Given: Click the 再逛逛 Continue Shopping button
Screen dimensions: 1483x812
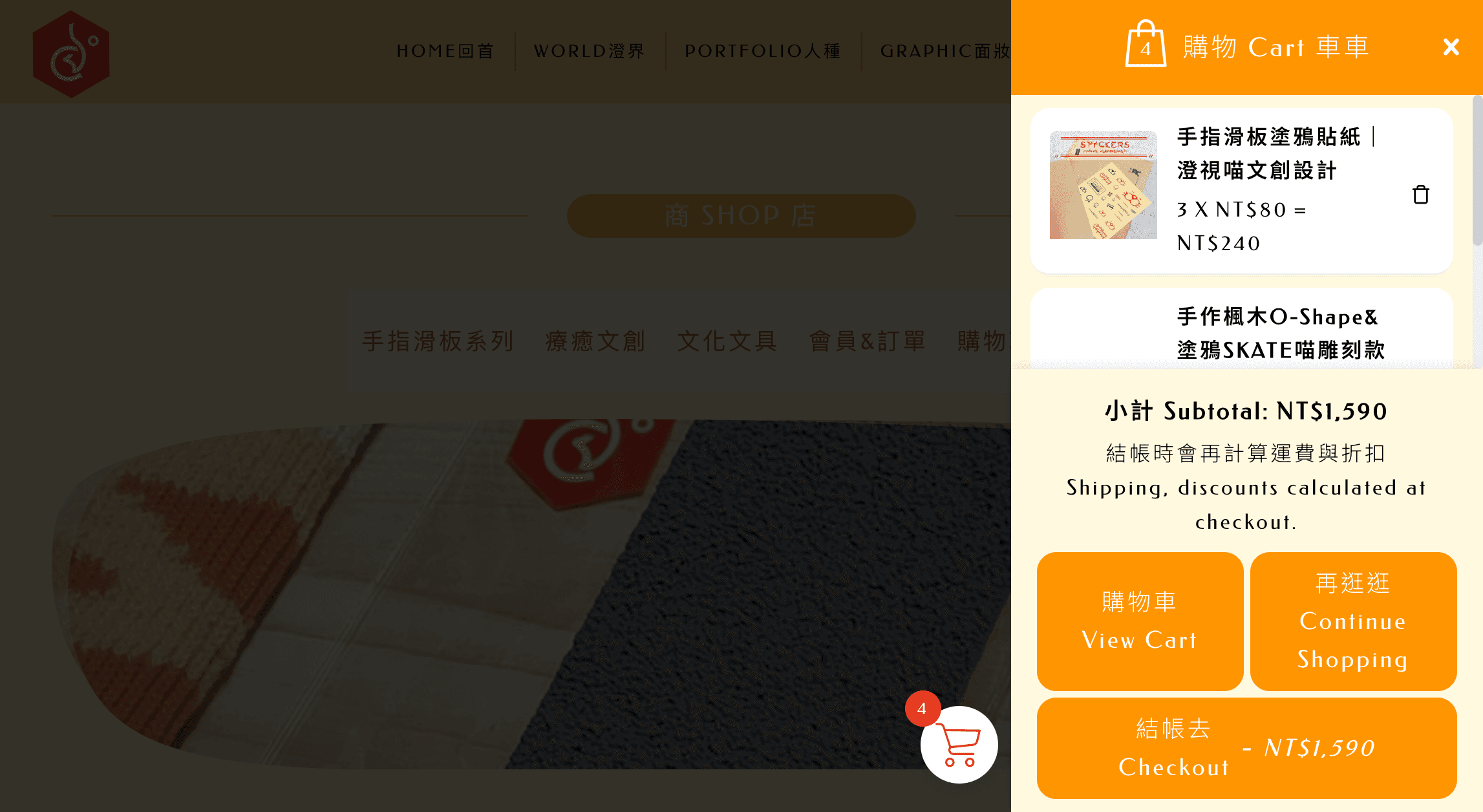Looking at the screenshot, I should click(1353, 621).
